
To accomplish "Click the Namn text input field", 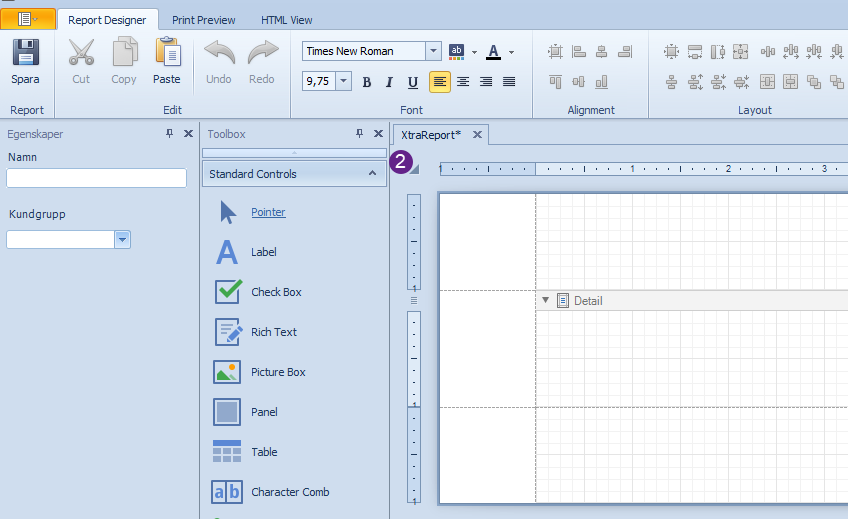I will 96,178.
